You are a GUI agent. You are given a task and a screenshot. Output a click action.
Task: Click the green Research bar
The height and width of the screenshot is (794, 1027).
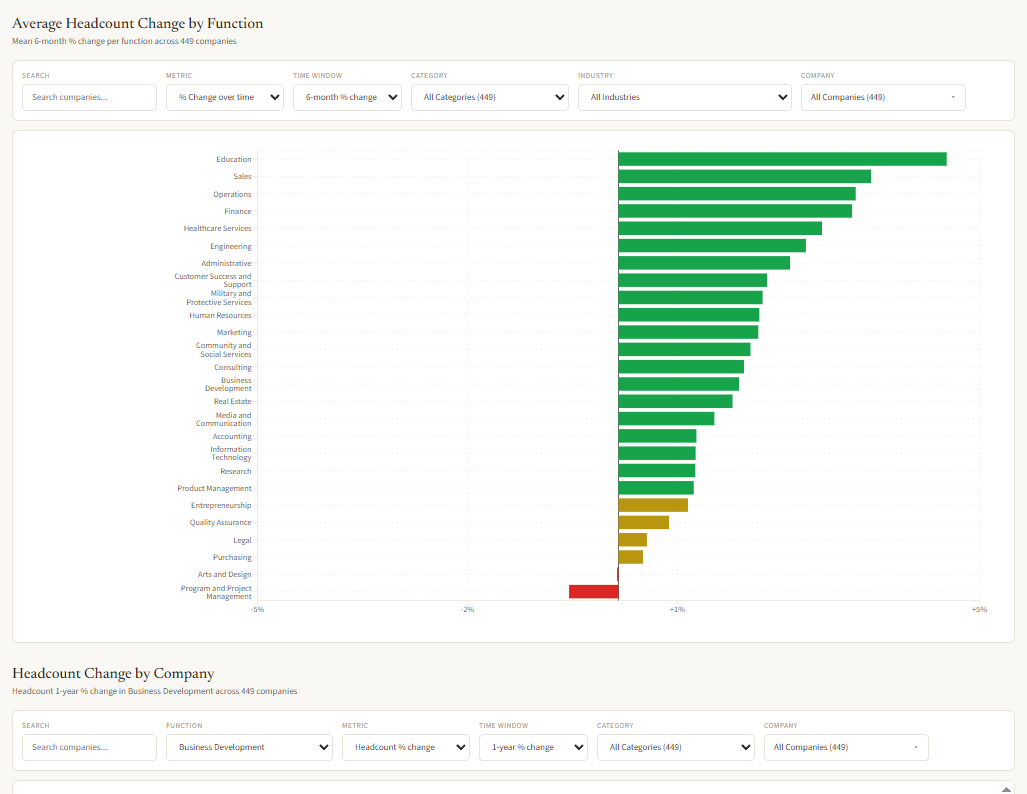pyautogui.click(x=657, y=470)
